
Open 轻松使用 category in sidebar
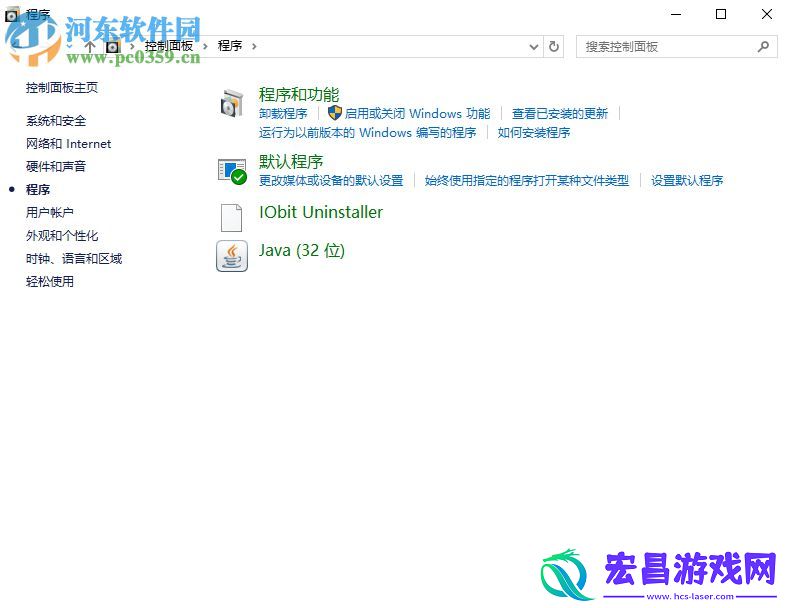pos(50,282)
